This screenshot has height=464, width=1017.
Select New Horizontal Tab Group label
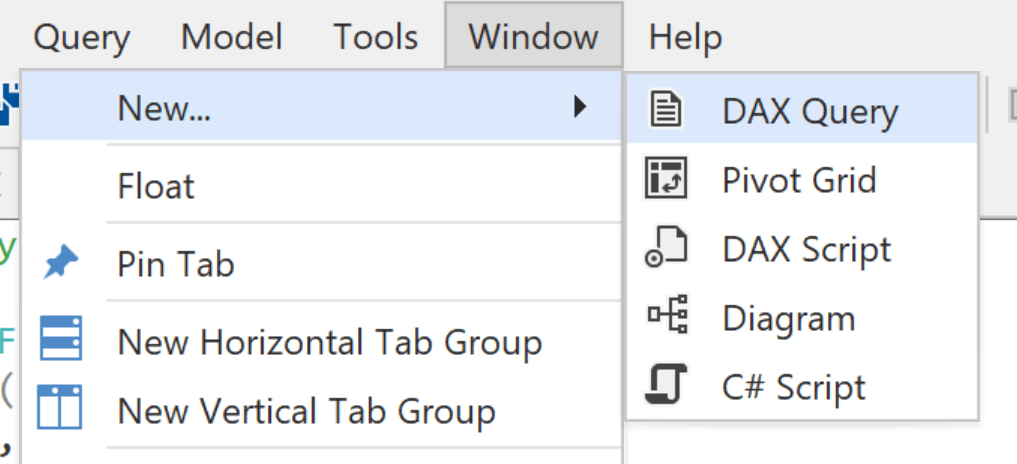pos(329,341)
